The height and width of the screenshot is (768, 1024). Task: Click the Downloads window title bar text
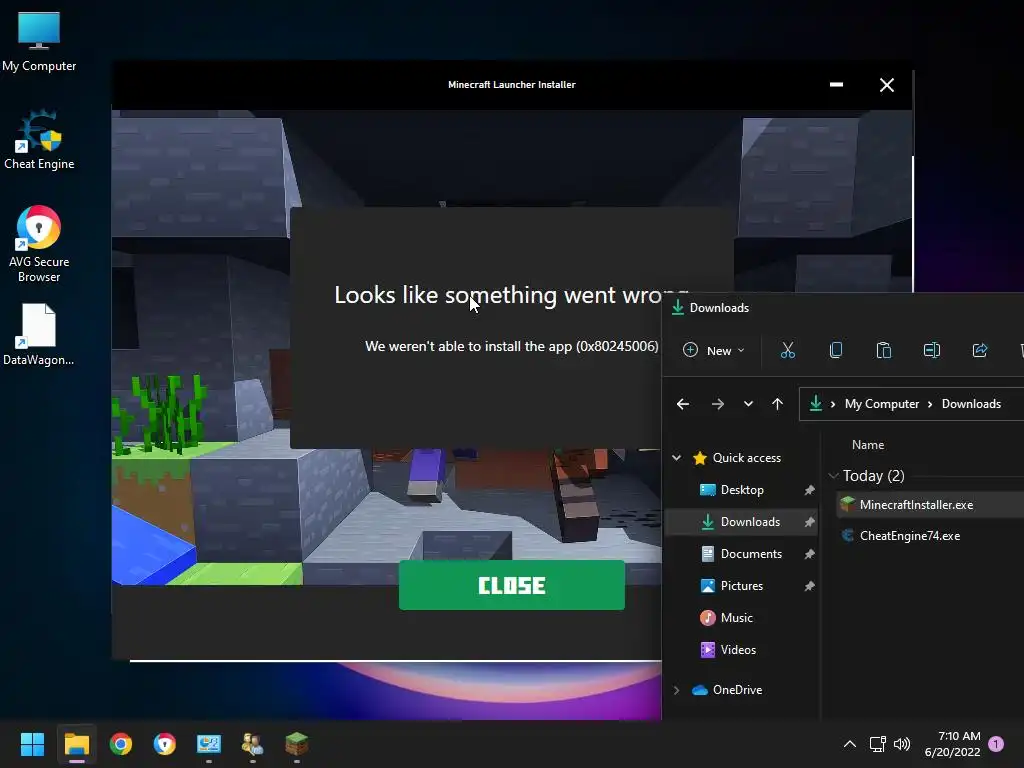pos(719,308)
